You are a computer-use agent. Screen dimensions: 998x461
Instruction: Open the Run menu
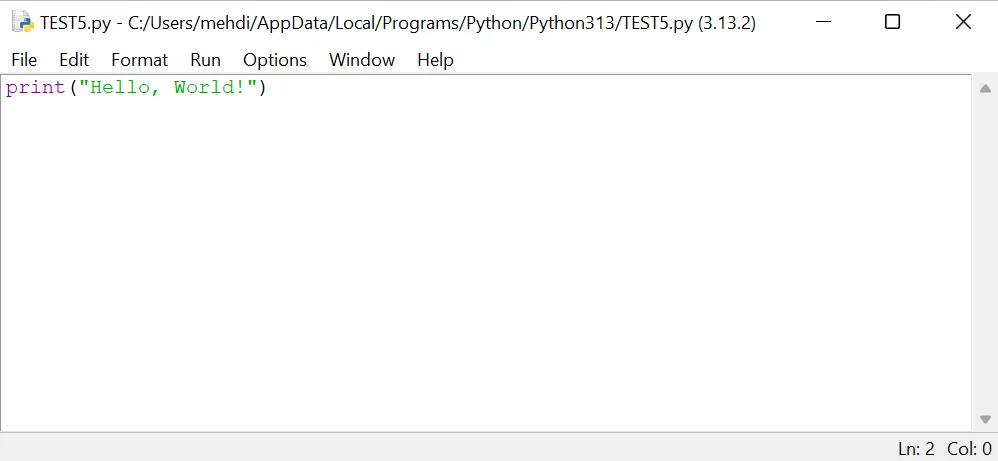pyautogui.click(x=205, y=60)
